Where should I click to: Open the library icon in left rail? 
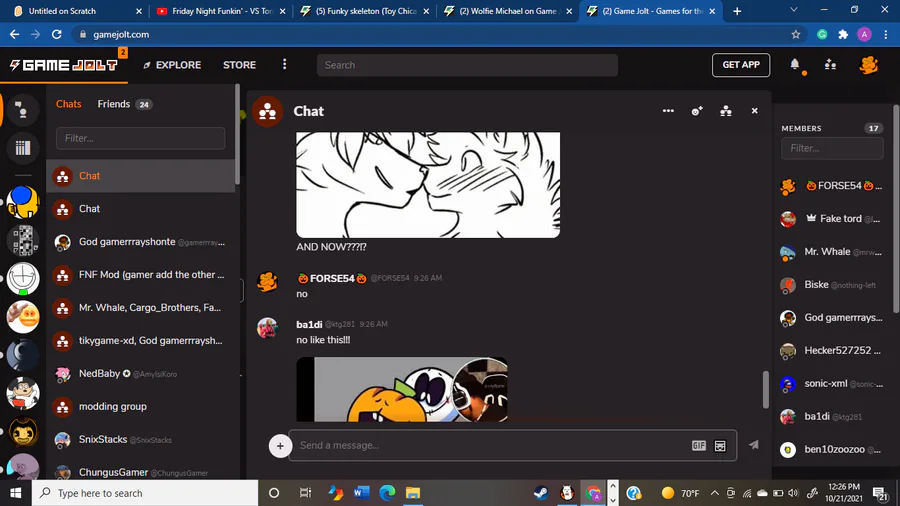point(23,148)
